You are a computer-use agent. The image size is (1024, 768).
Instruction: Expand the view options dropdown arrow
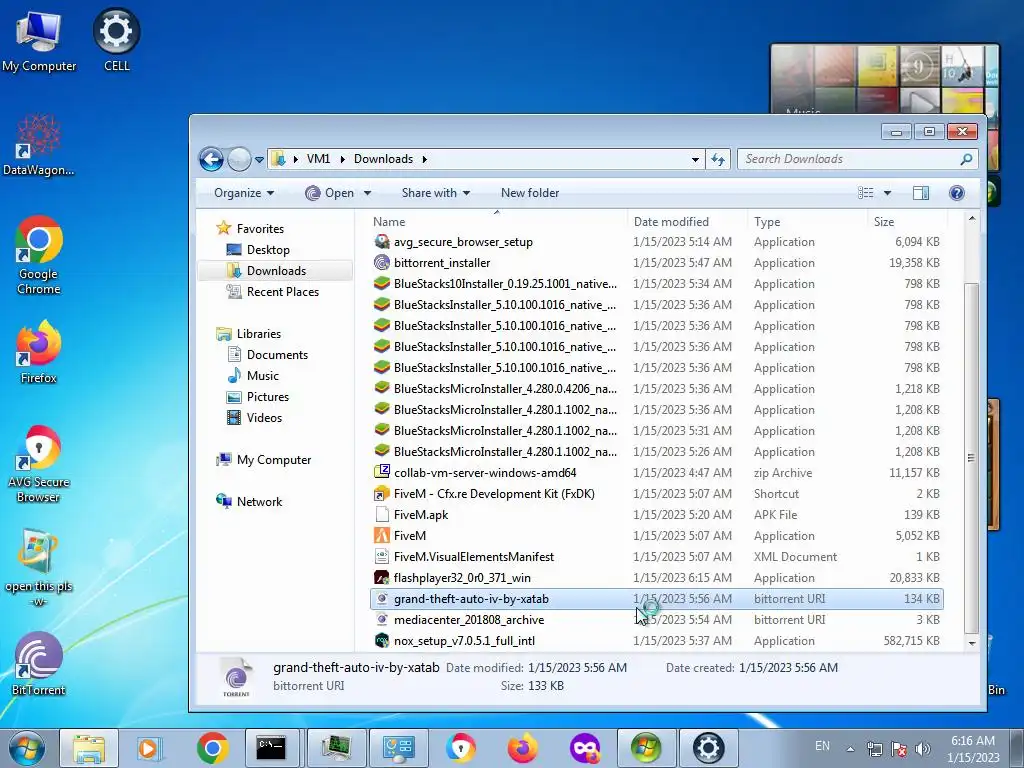point(887,193)
